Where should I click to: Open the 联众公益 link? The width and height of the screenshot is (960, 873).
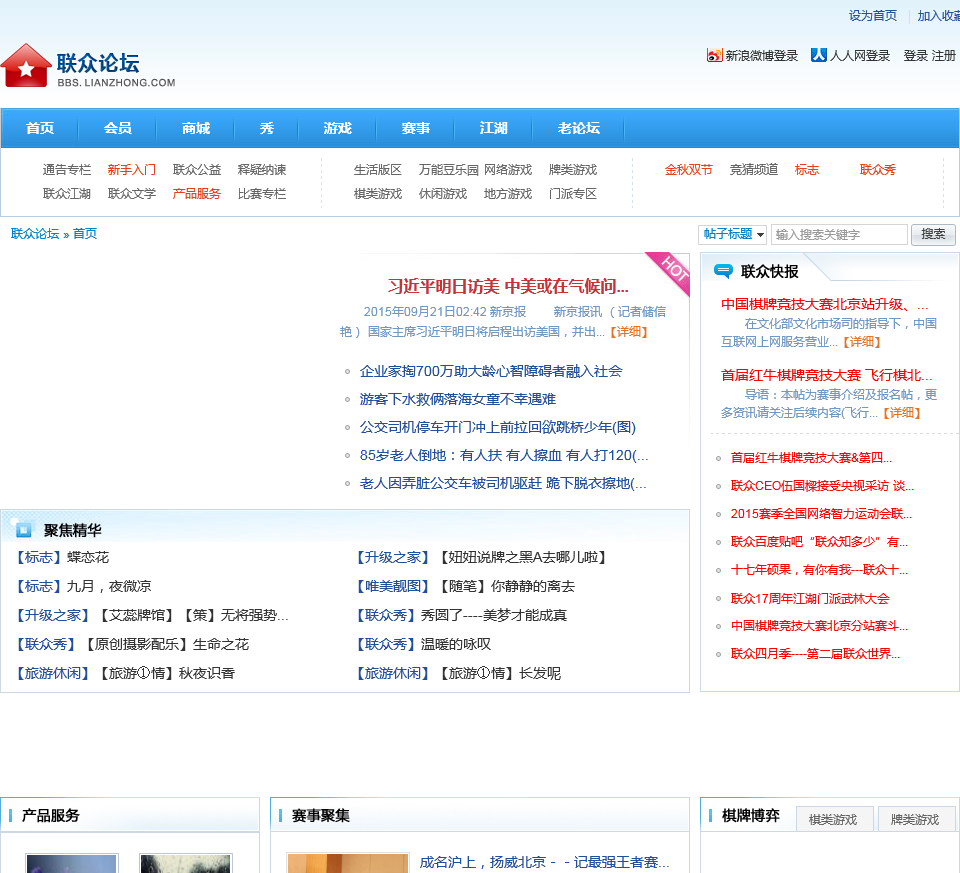pos(197,170)
